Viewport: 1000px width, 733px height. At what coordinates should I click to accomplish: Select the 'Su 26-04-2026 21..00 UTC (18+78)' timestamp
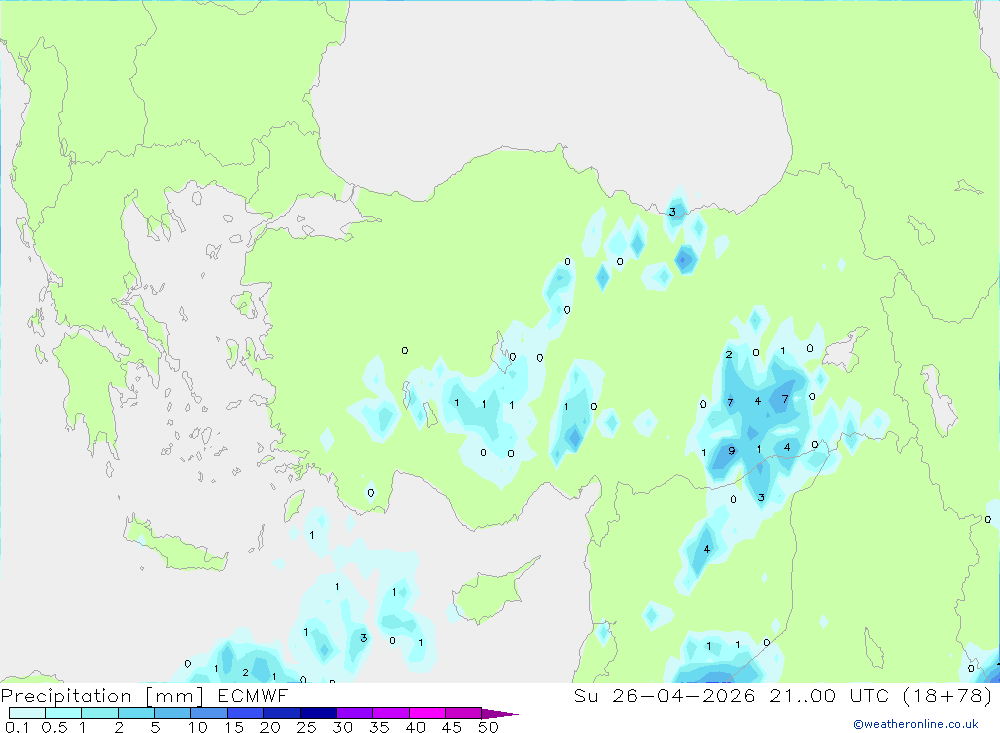[783, 695]
